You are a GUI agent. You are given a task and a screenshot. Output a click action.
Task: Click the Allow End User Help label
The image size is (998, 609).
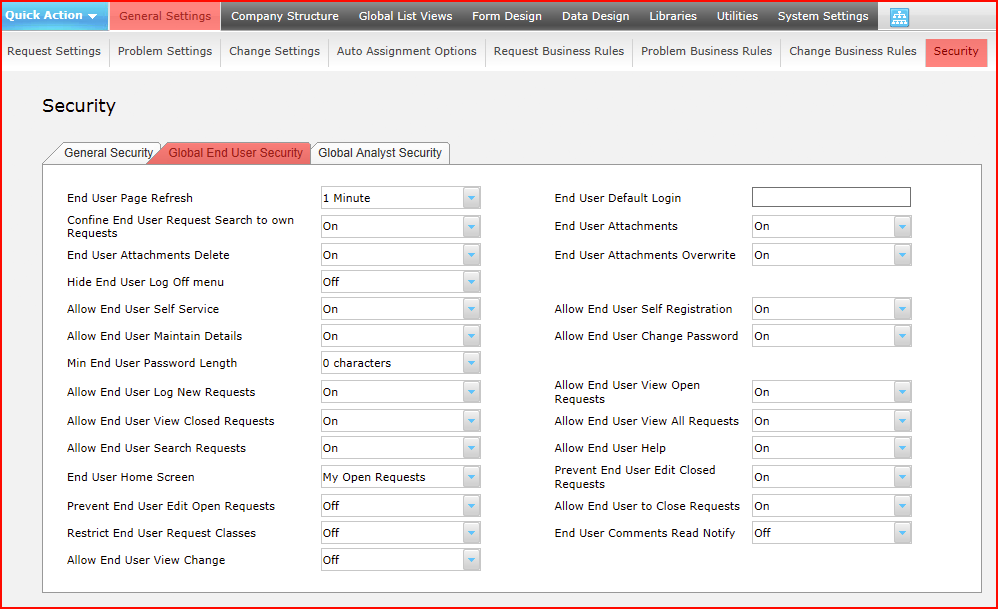click(610, 448)
